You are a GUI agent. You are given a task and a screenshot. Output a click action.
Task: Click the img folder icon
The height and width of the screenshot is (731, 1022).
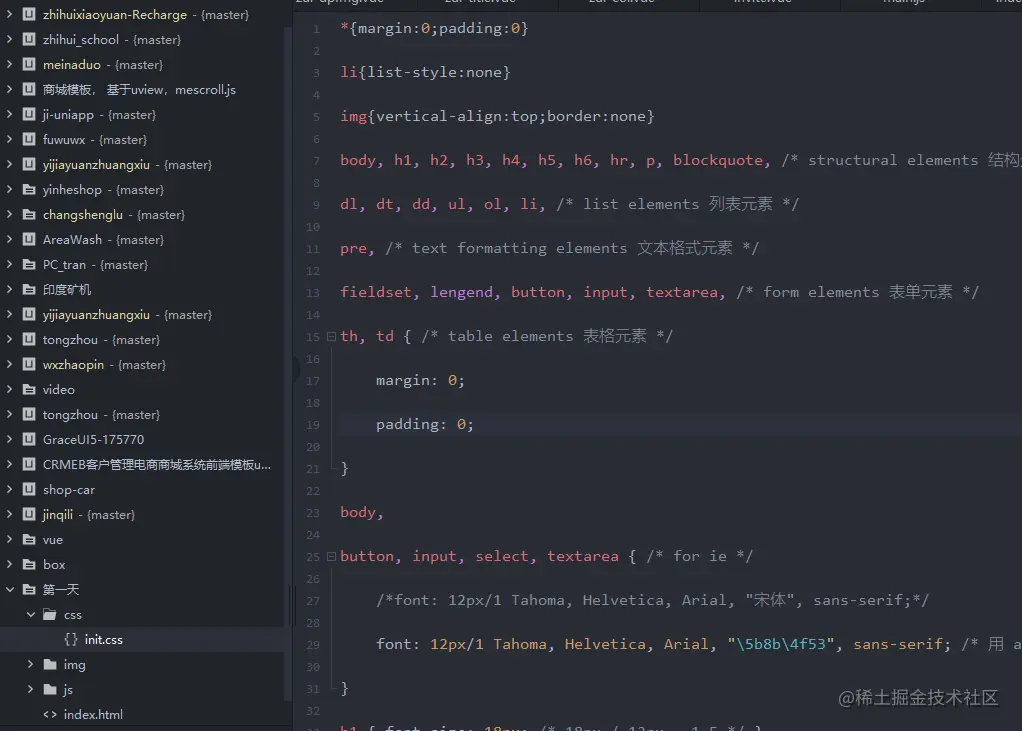[x=50, y=665]
